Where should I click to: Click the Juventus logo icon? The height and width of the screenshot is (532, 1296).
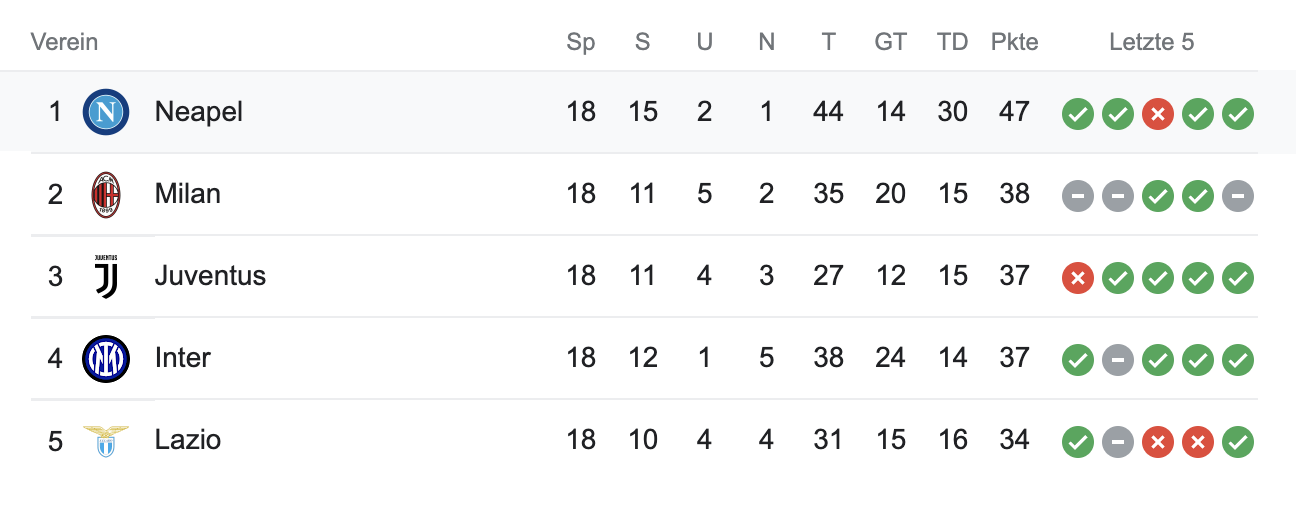click(105, 276)
